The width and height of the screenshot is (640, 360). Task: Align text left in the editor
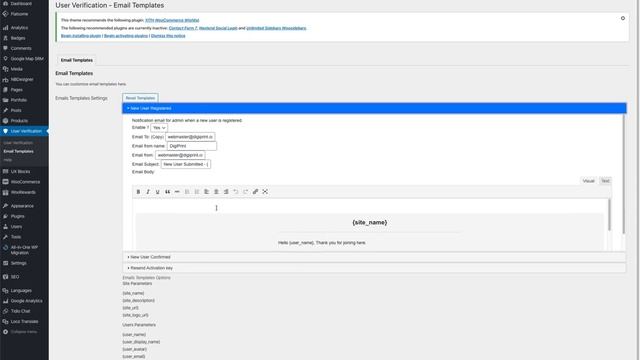tap(207, 191)
